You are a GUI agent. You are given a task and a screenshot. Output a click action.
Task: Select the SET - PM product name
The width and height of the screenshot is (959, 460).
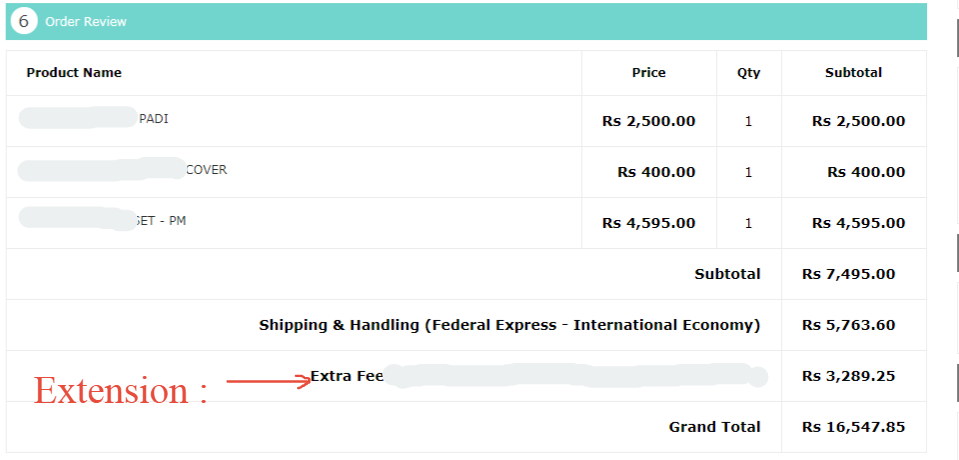161,221
